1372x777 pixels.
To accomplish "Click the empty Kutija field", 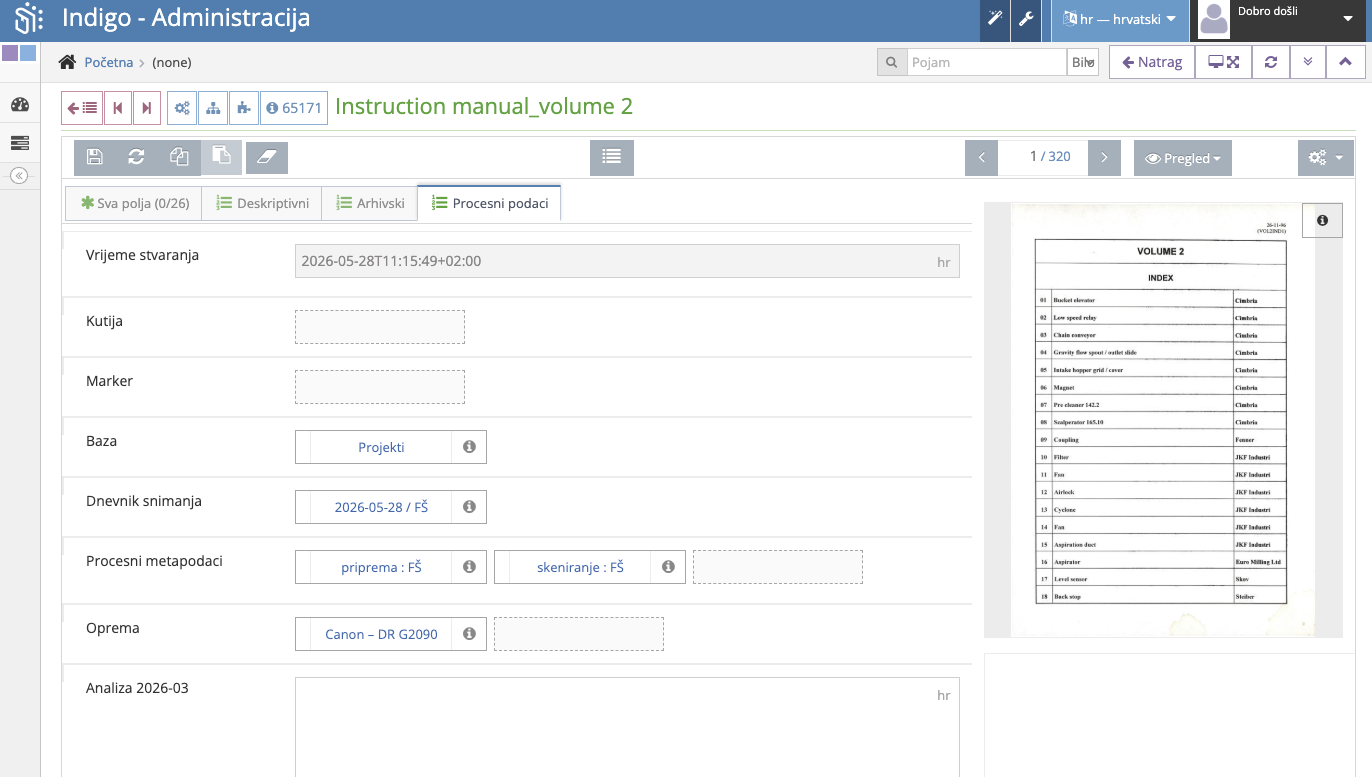I will [380, 327].
